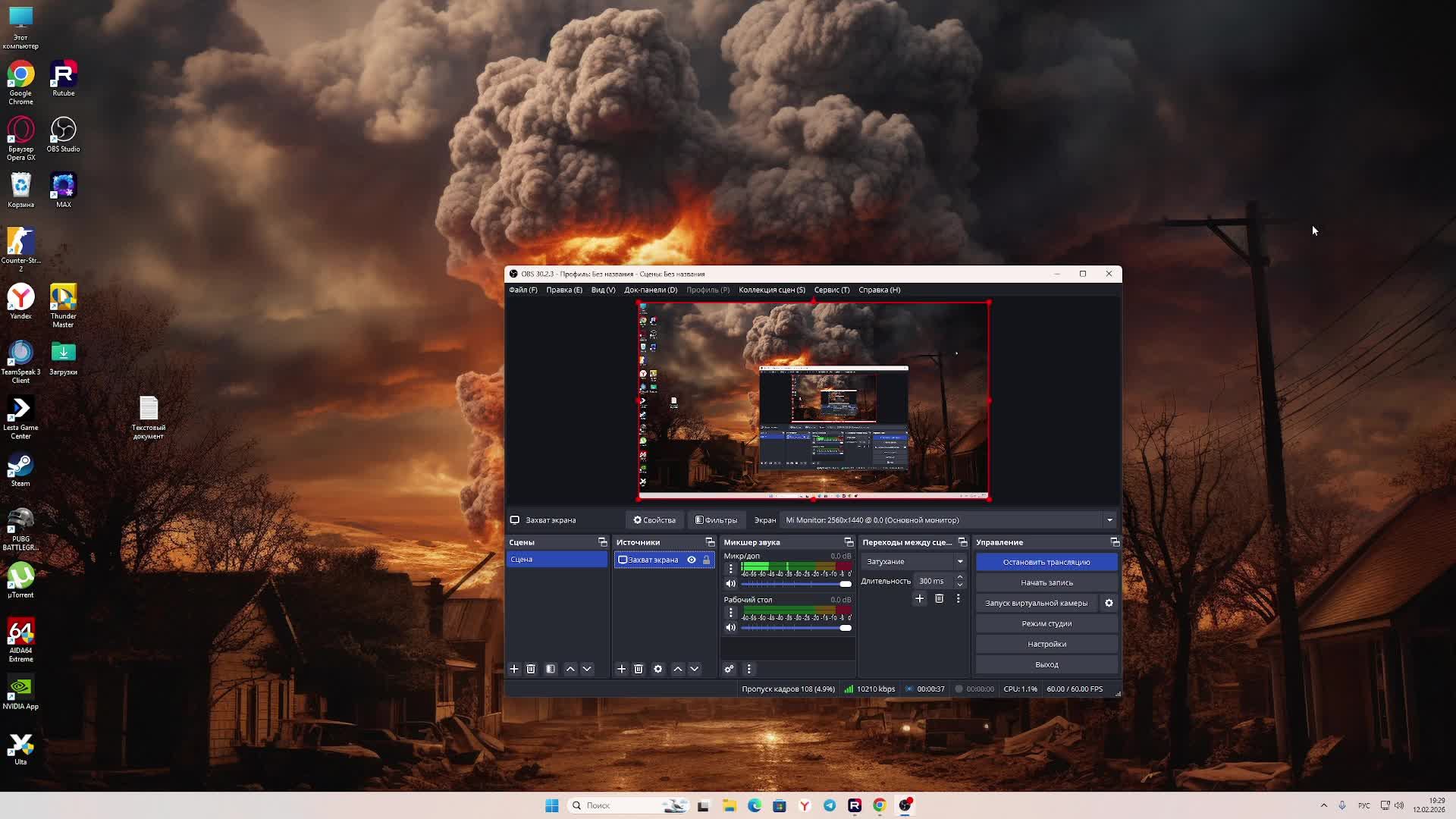
Task: Open the Экран monitor selection dropdown
Action: (x=1109, y=520)
